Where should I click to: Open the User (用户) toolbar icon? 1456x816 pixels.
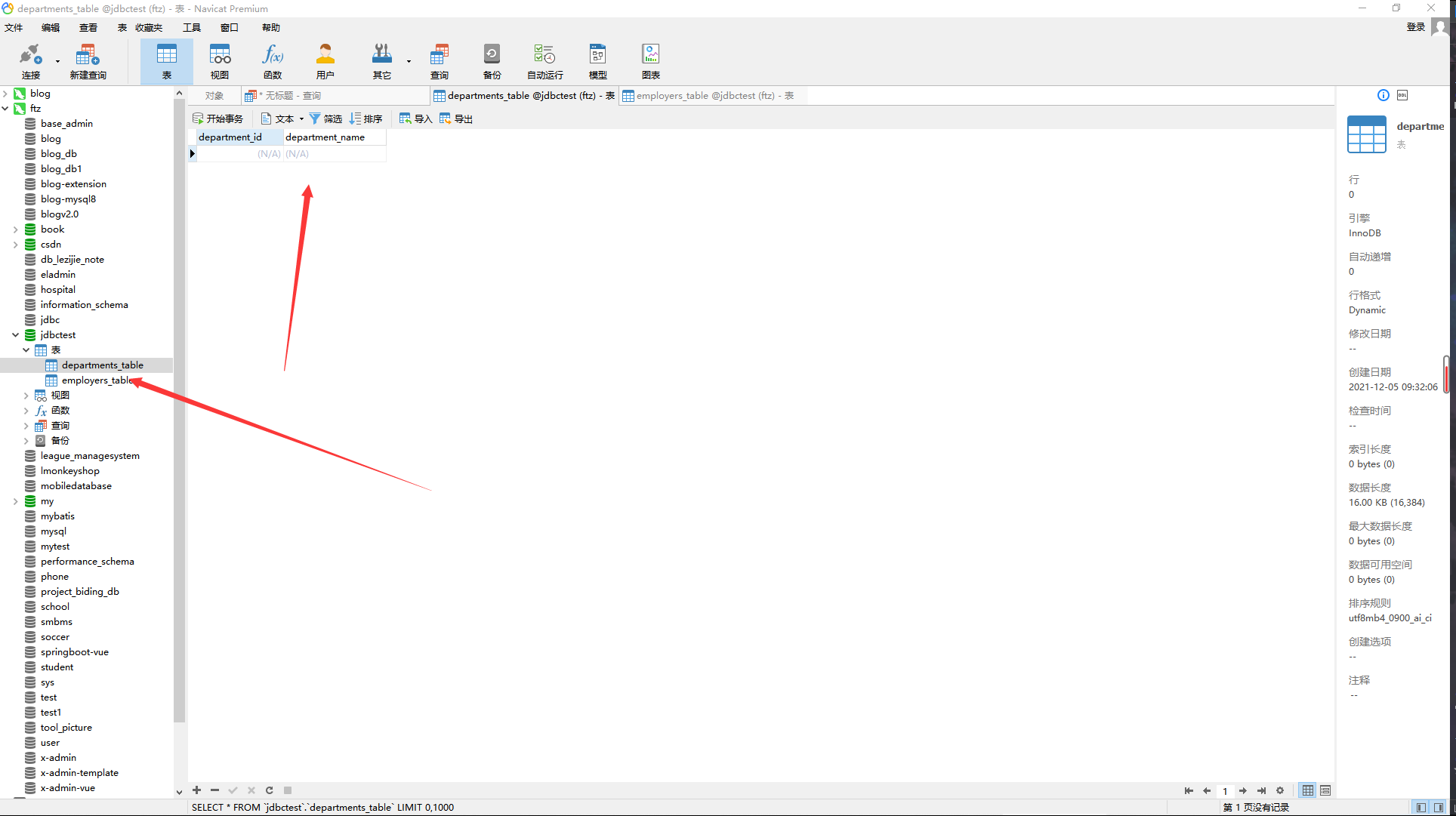click(325, 61)
